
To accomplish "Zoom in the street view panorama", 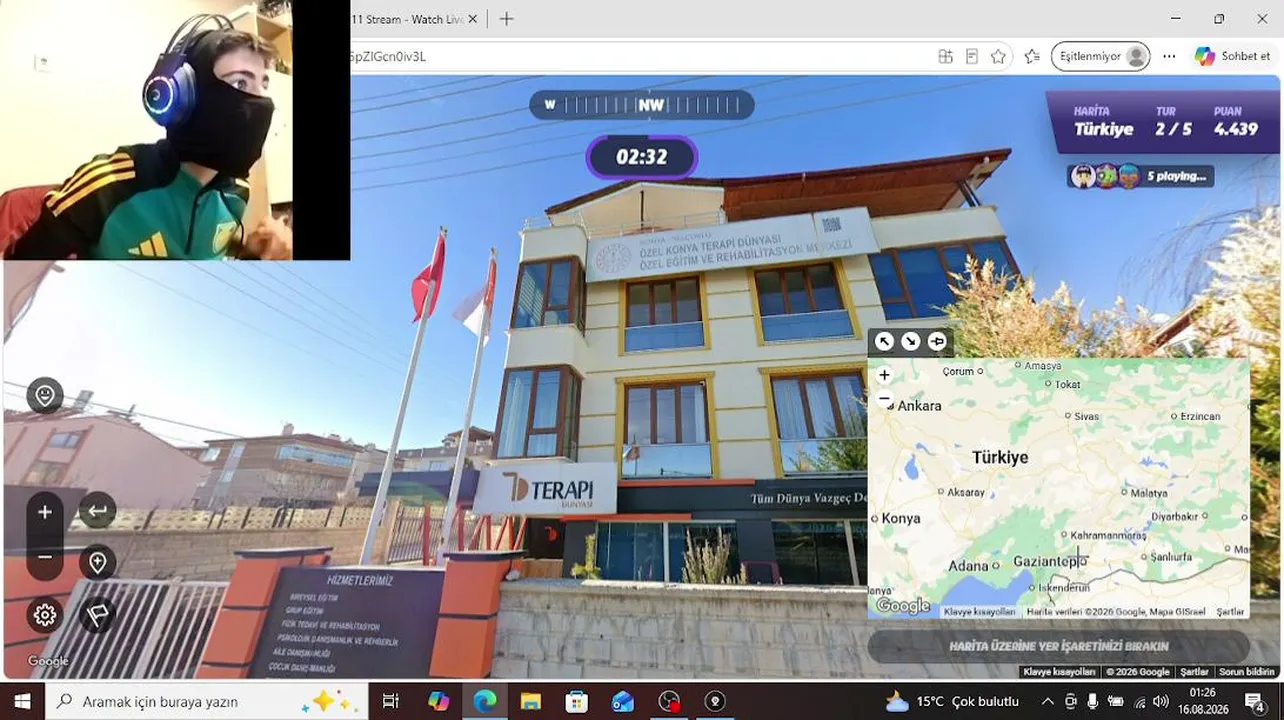I will [x=45, y=512].
